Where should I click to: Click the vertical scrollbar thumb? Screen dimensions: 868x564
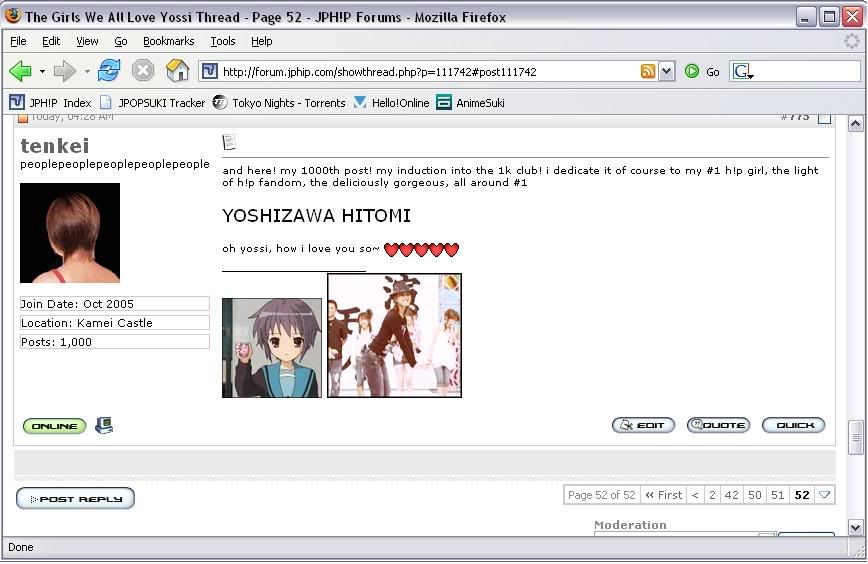[x=855, y=437]
